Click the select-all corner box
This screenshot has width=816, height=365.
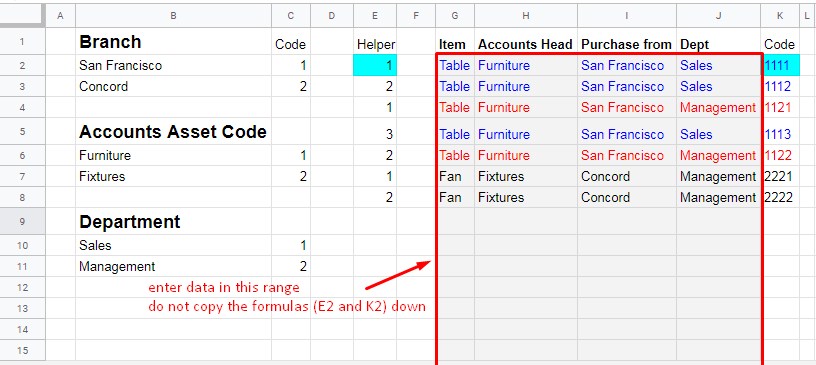tap(22, 16)
